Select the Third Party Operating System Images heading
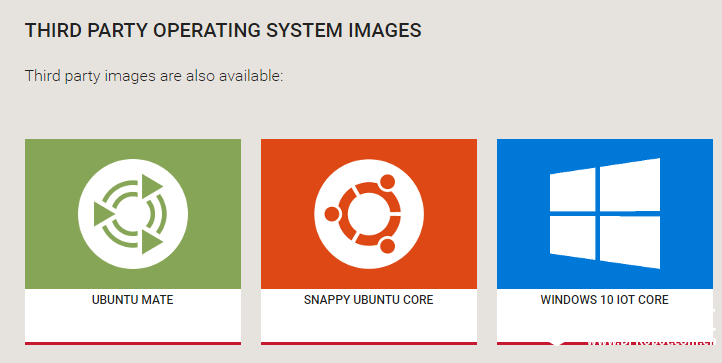The width and height of the screenshot is (722, 363). click(223, 30)
